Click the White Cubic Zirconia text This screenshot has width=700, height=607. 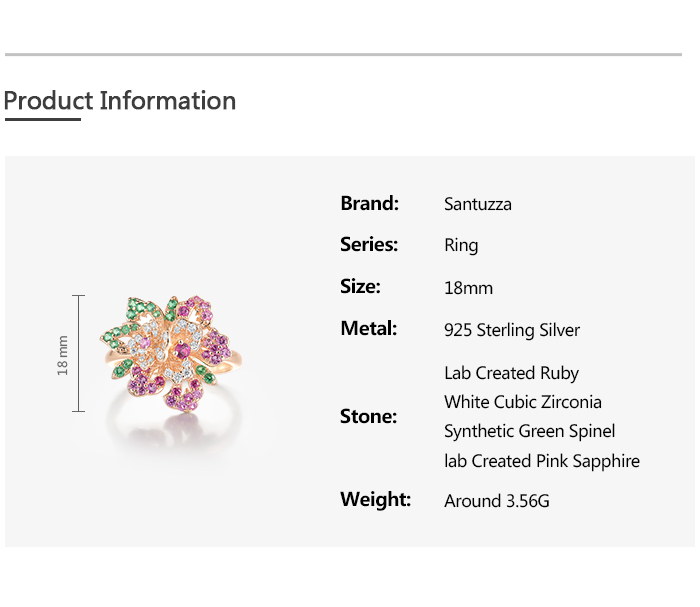[x=523, y=402]
